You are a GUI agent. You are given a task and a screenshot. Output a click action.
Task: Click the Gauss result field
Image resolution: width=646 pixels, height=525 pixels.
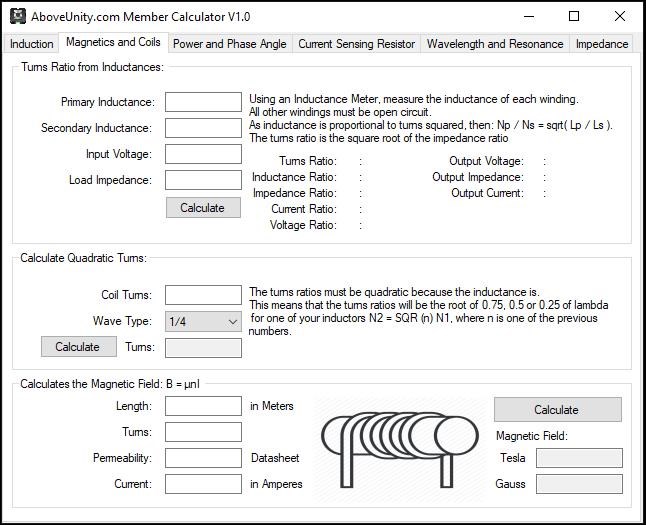click(579, 484)
